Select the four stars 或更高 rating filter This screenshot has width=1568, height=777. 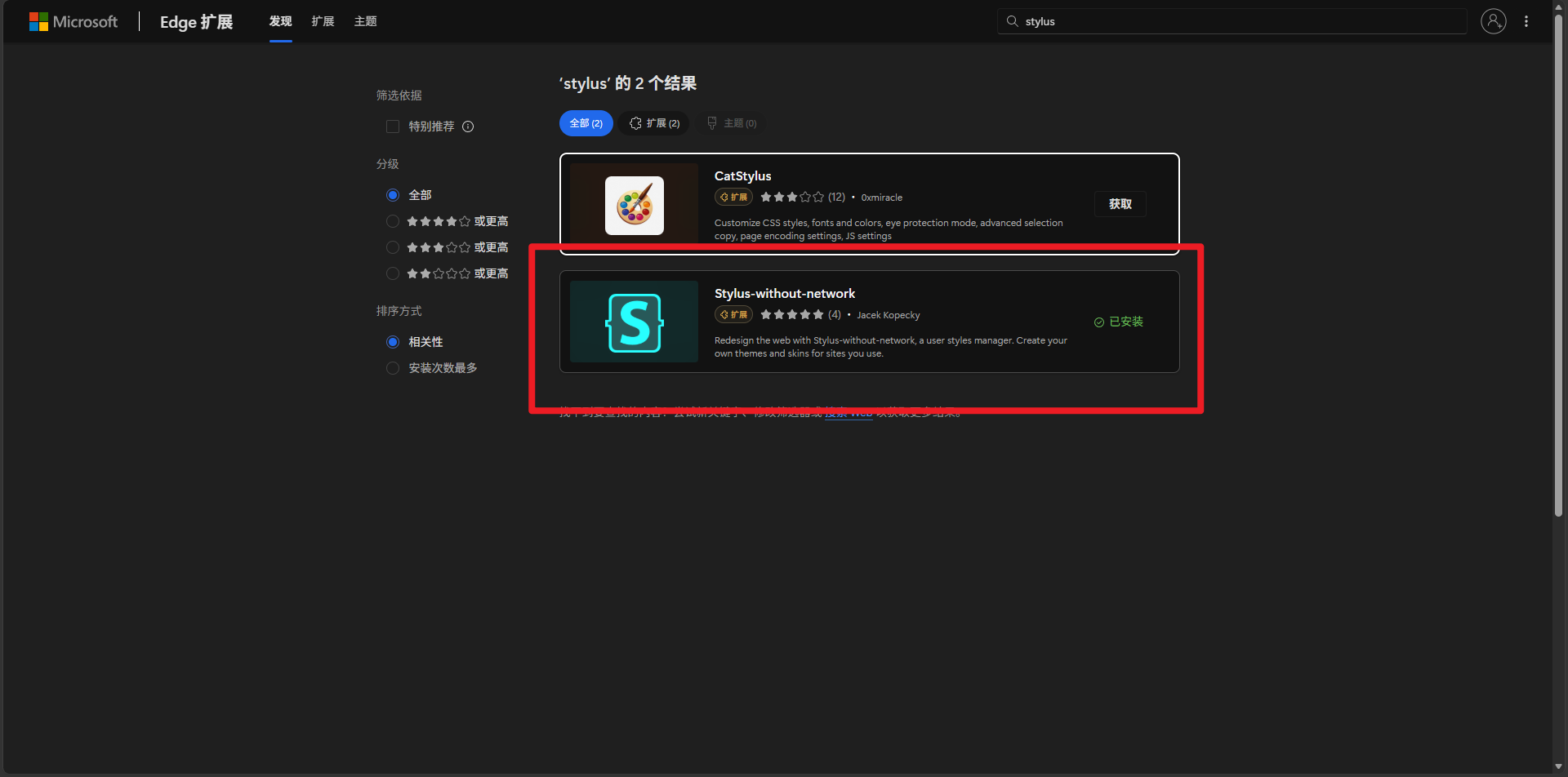(393, 221)
